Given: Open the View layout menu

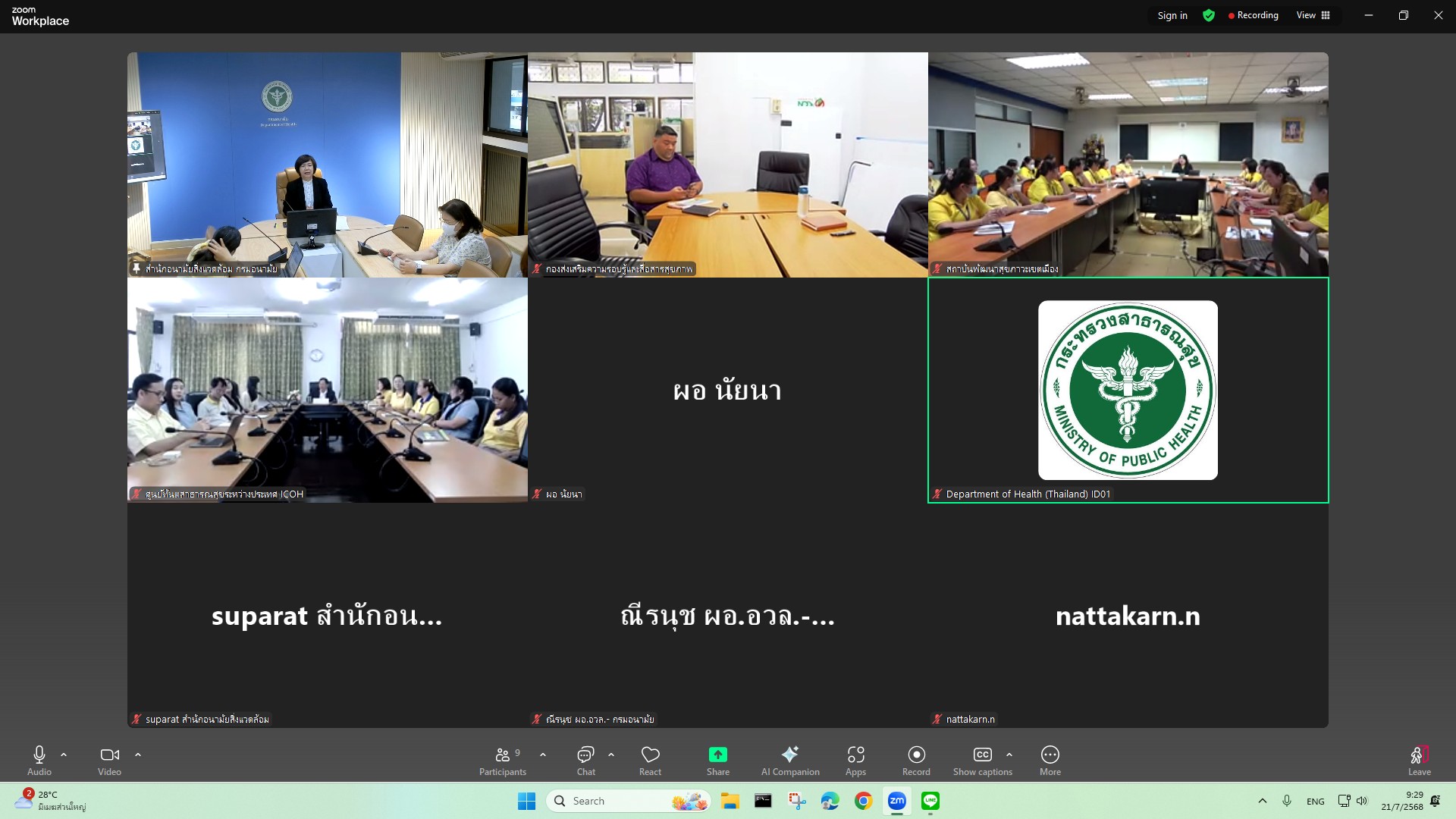Looking at the screenshot, I should (1313, 15).
